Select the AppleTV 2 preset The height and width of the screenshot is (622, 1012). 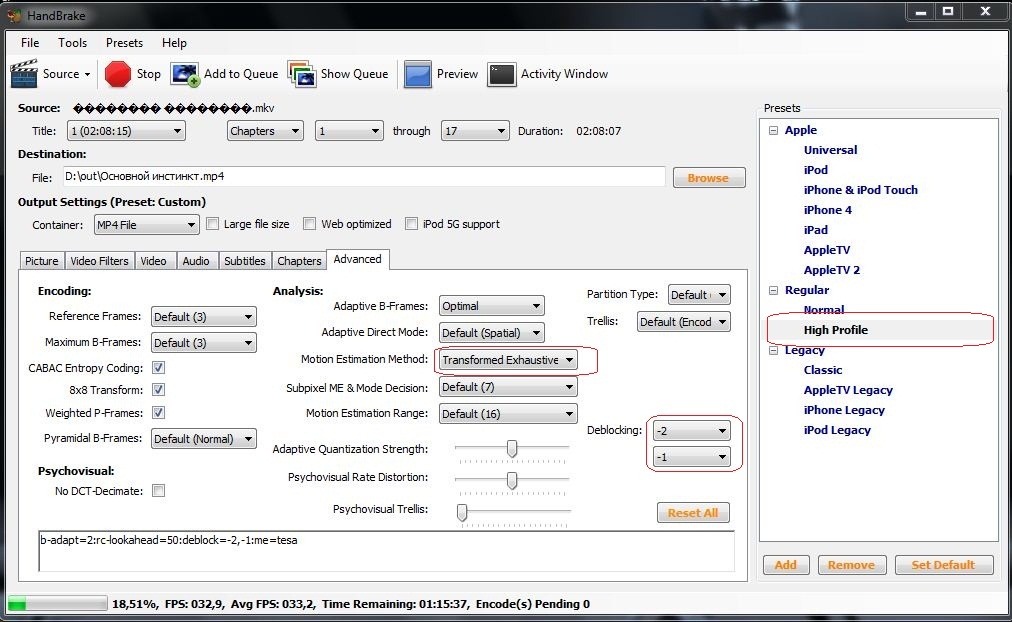coord(831,270)
